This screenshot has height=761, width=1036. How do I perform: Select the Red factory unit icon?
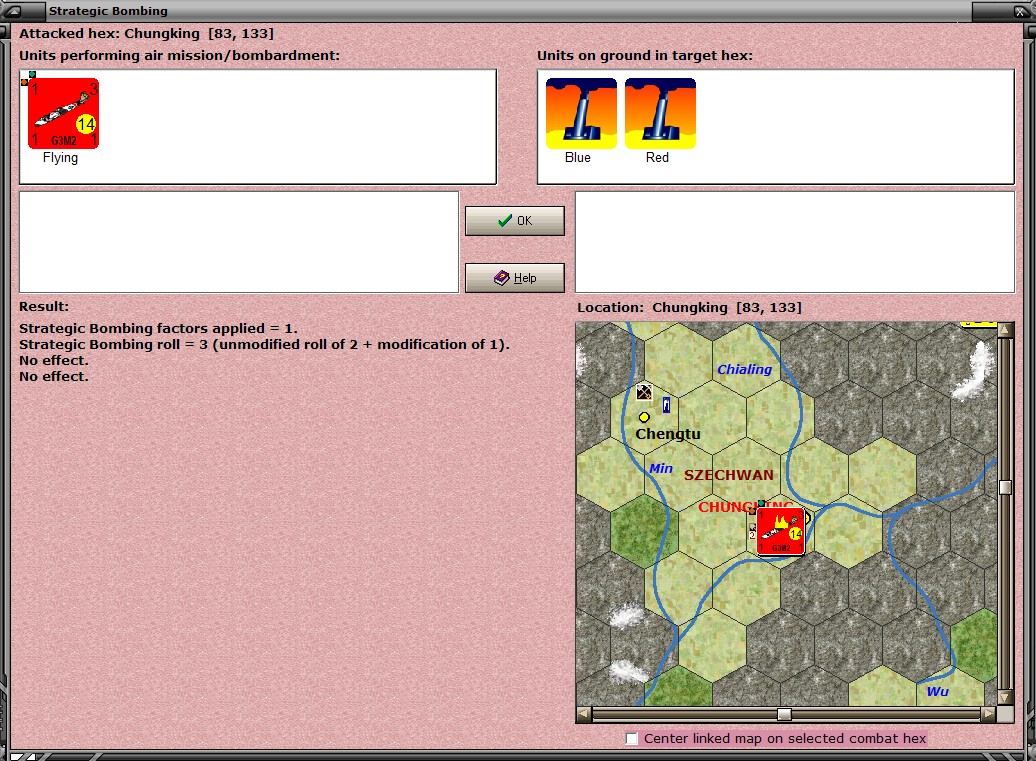[661, 113]
